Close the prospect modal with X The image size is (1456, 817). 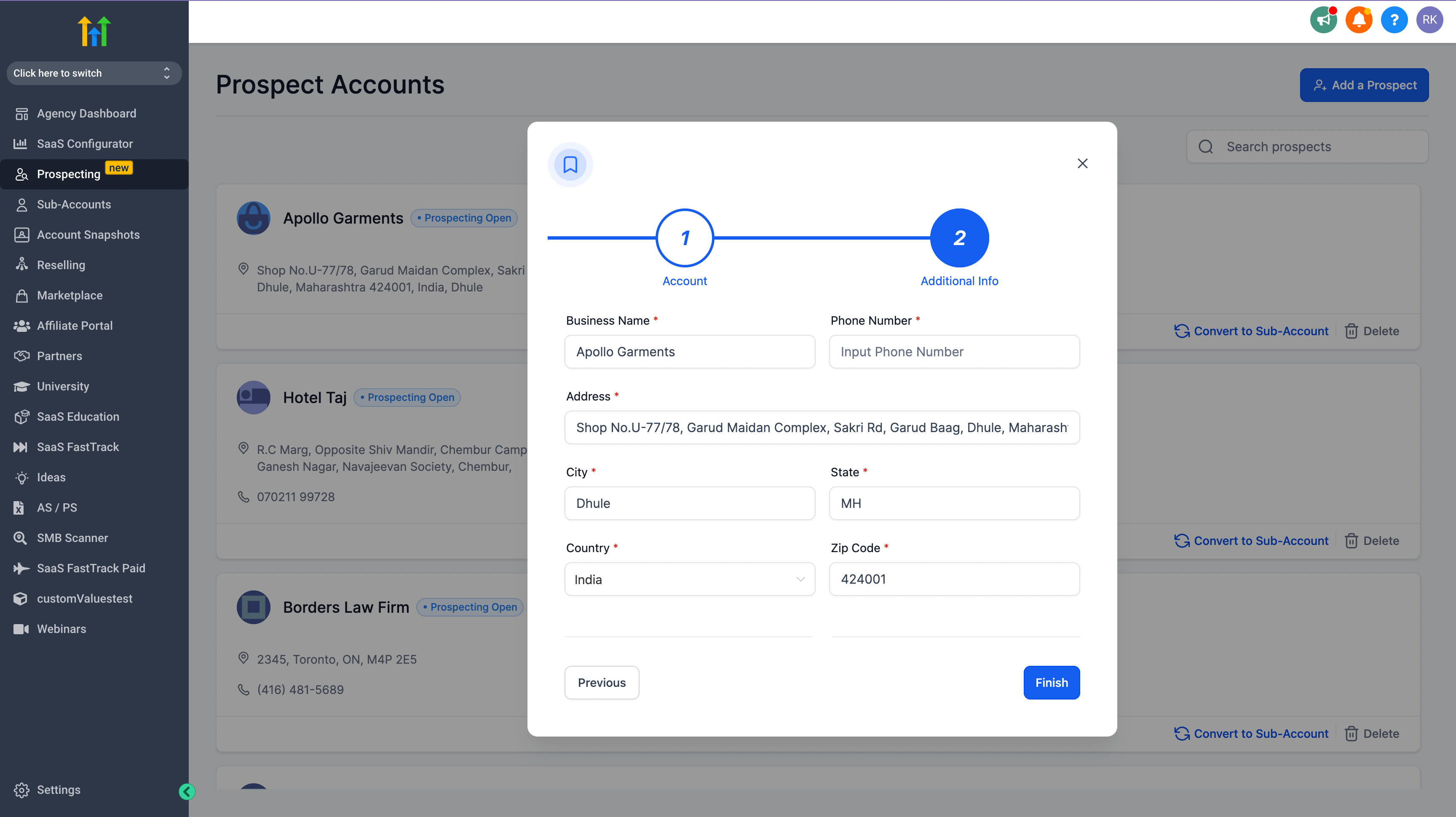click(x=1082, y=163)
